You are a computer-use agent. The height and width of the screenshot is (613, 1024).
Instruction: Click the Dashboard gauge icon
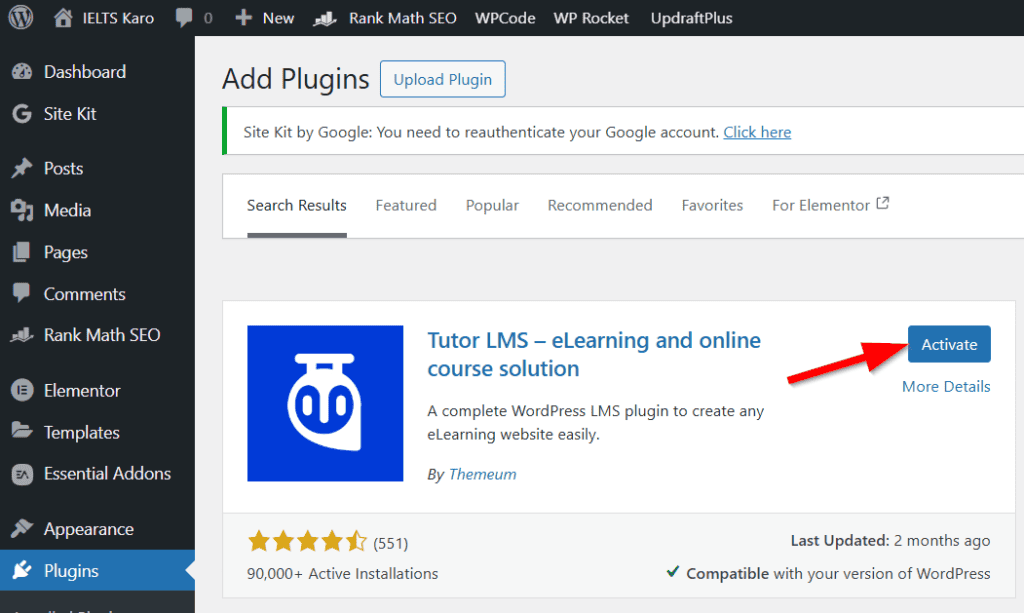pyautogui.click(x=22, y=72)
